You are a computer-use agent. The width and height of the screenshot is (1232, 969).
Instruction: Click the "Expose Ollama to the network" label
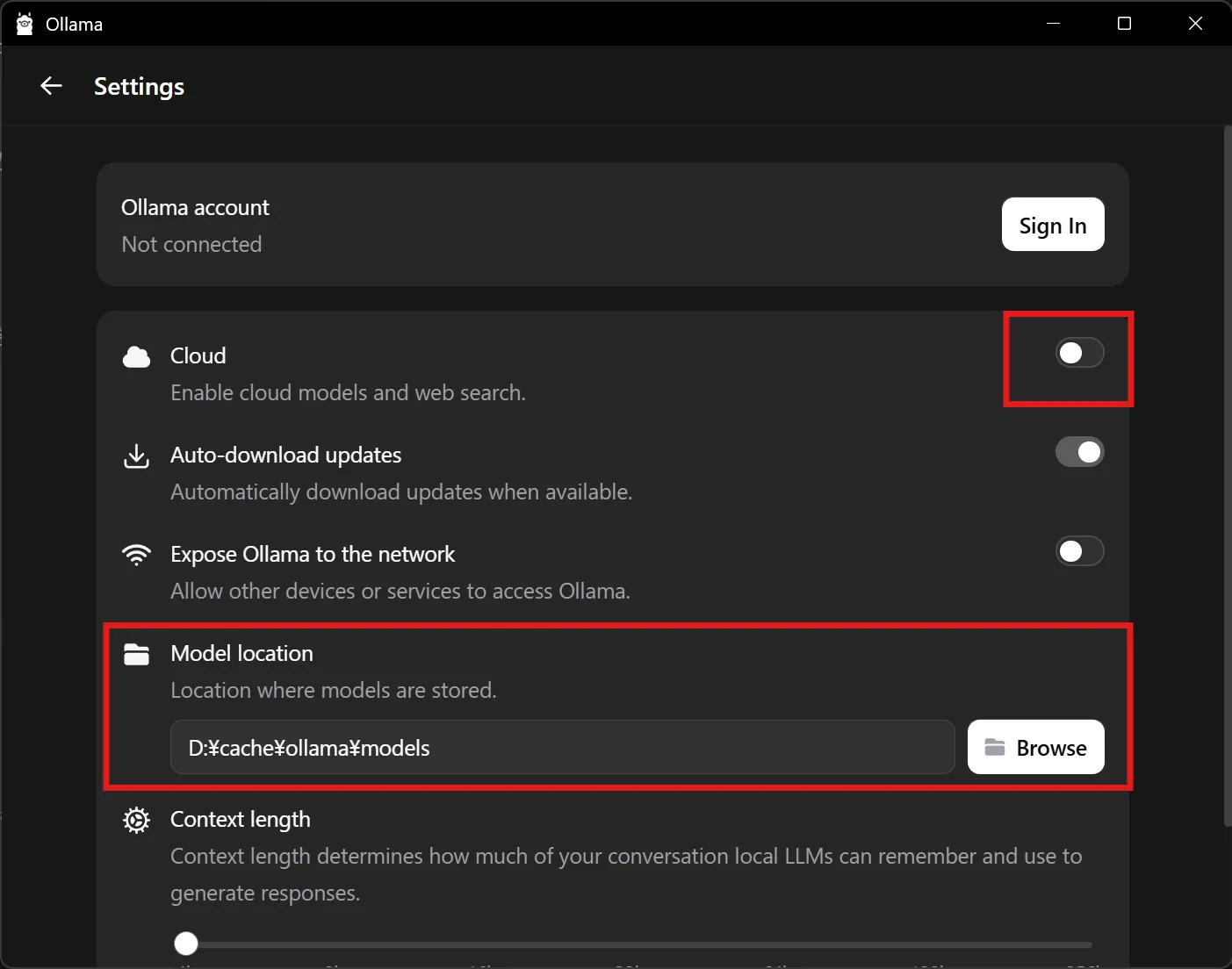click(313, 554)
